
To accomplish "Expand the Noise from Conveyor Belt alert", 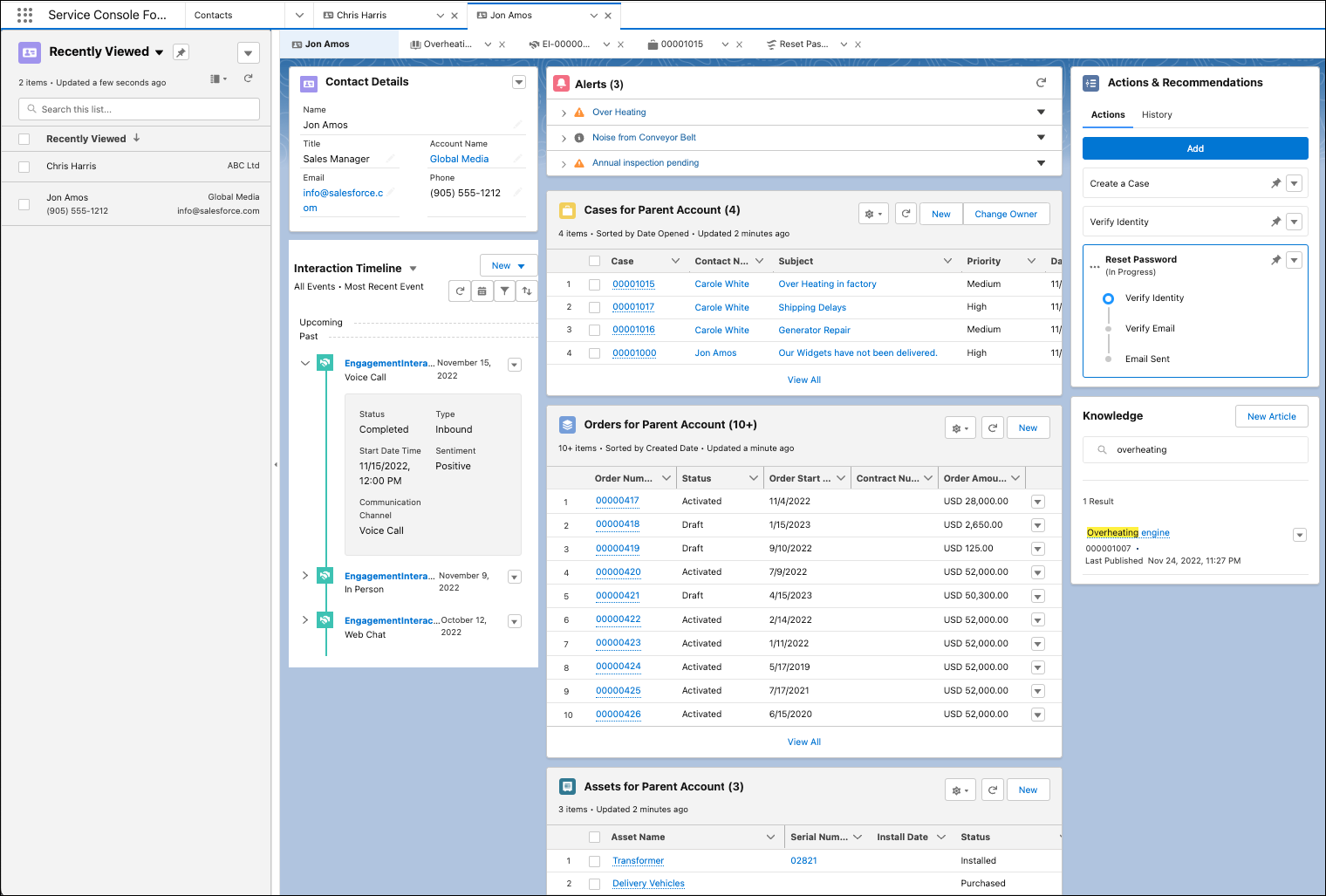I will tap(563, 137).
